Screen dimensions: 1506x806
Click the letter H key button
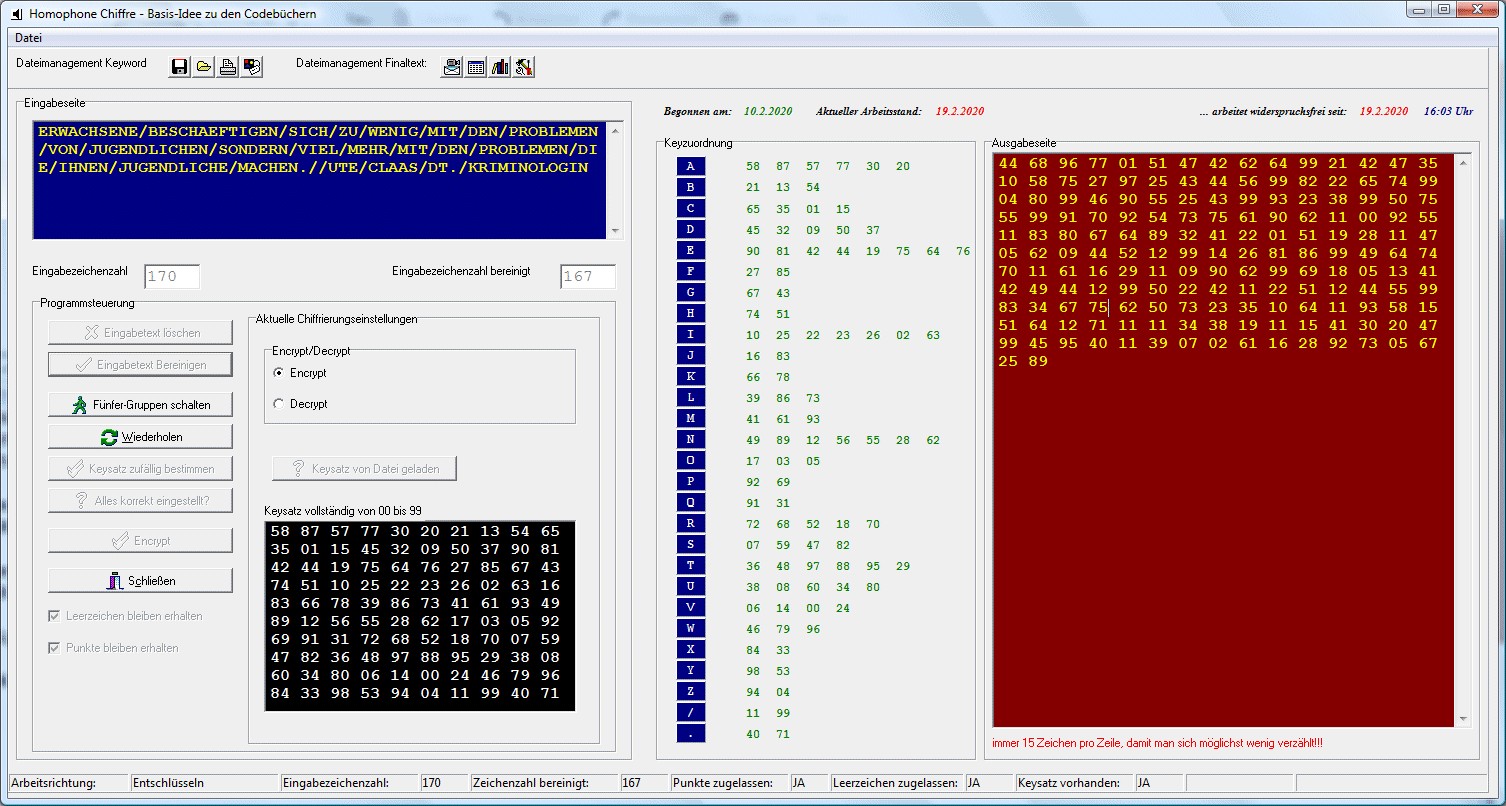coord(690,313)
